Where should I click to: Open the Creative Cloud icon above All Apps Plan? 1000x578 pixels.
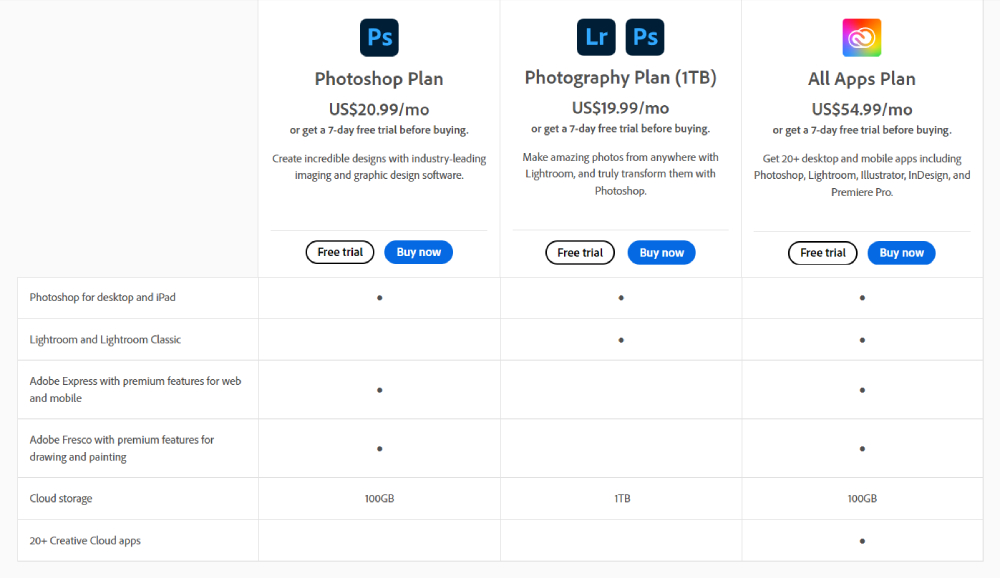coord(861,37)
